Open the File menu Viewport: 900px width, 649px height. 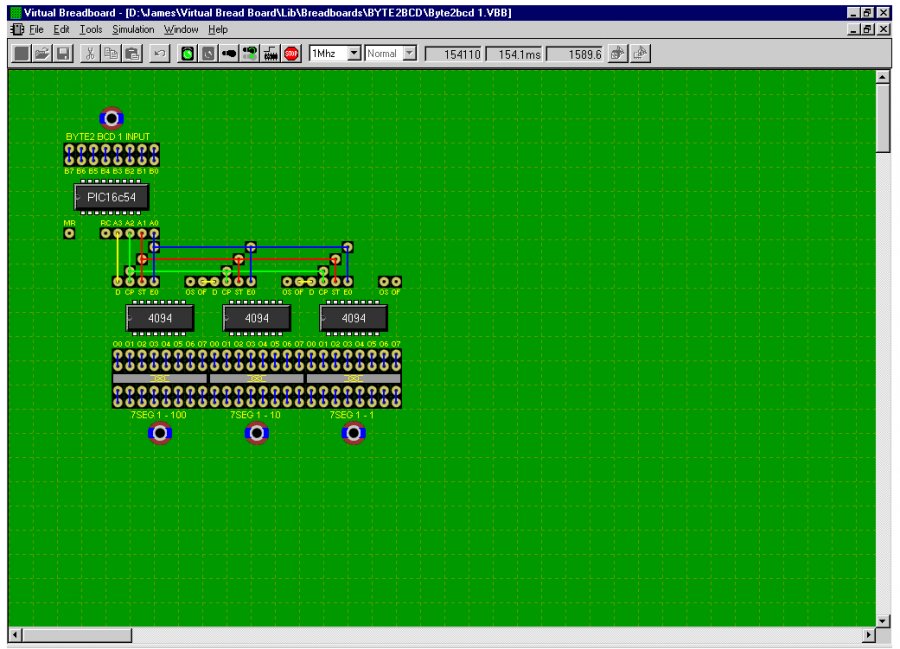coord(36,29)
